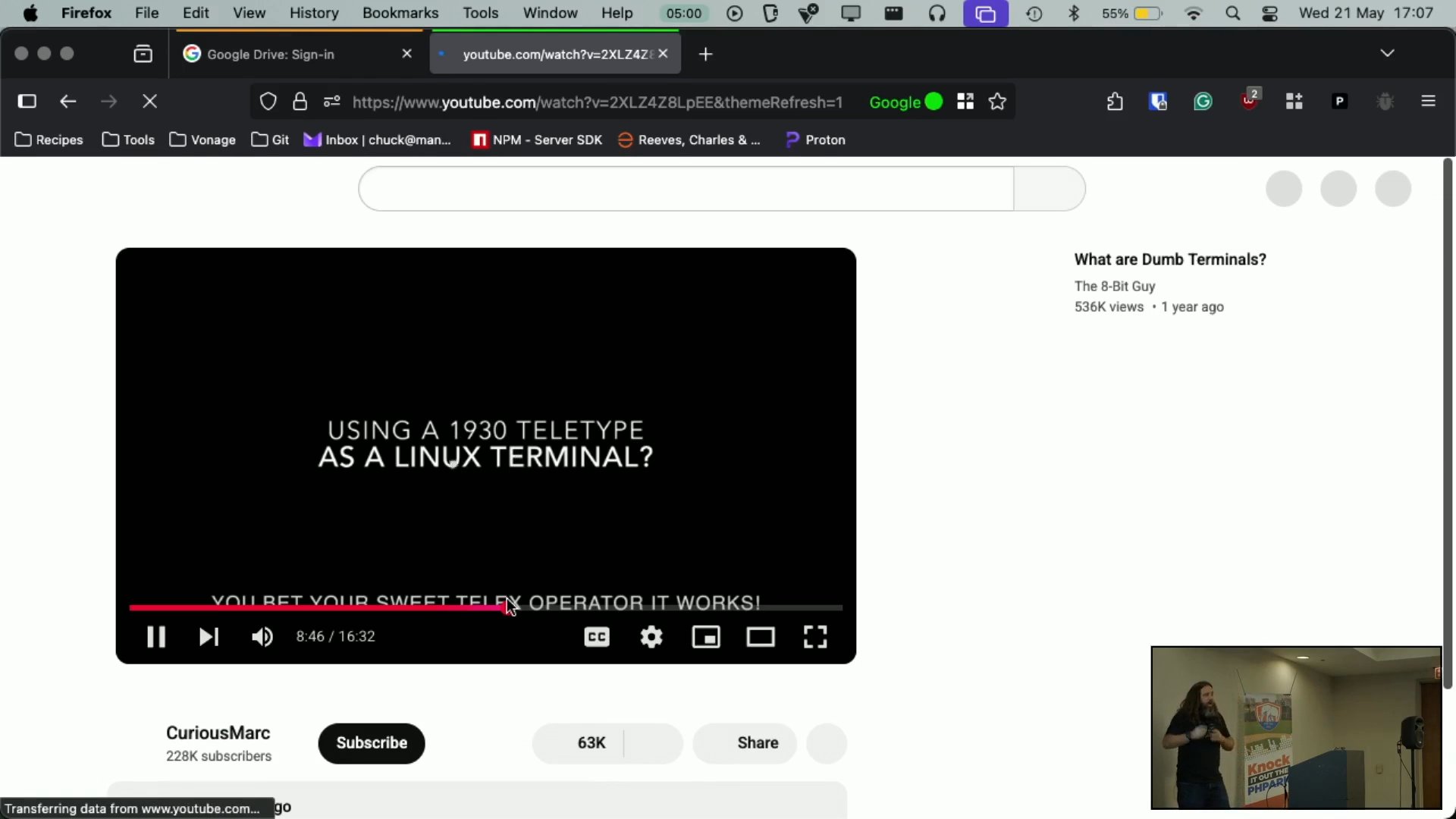
Task: Mute the video volume
Action: (262, 637)
